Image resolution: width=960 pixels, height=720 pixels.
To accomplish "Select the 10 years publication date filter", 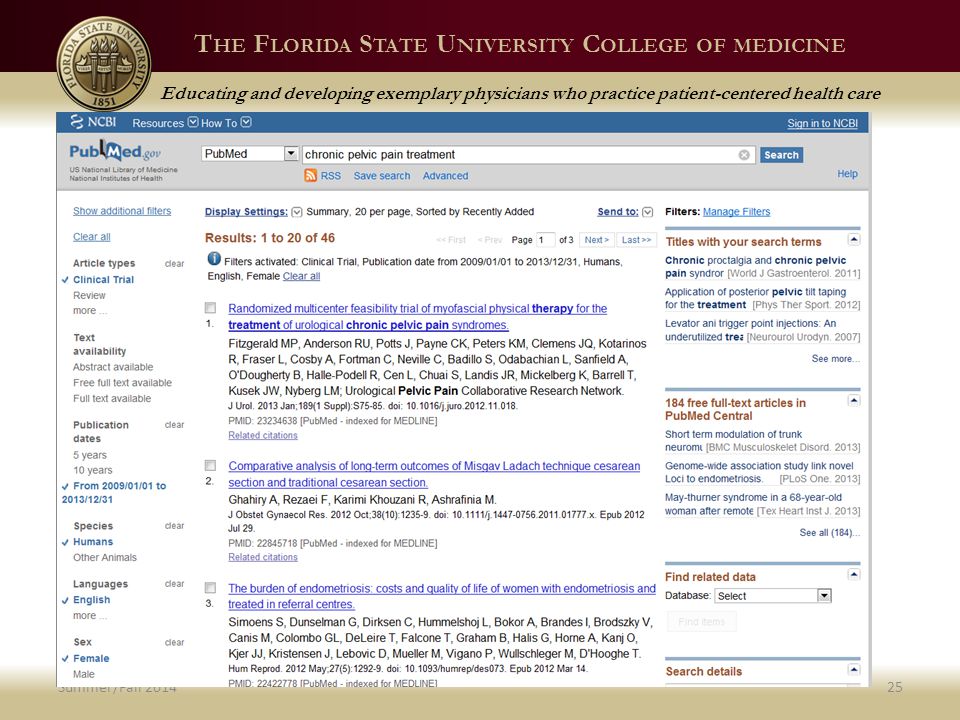I will pyautogui.click(x=92, y=470).
